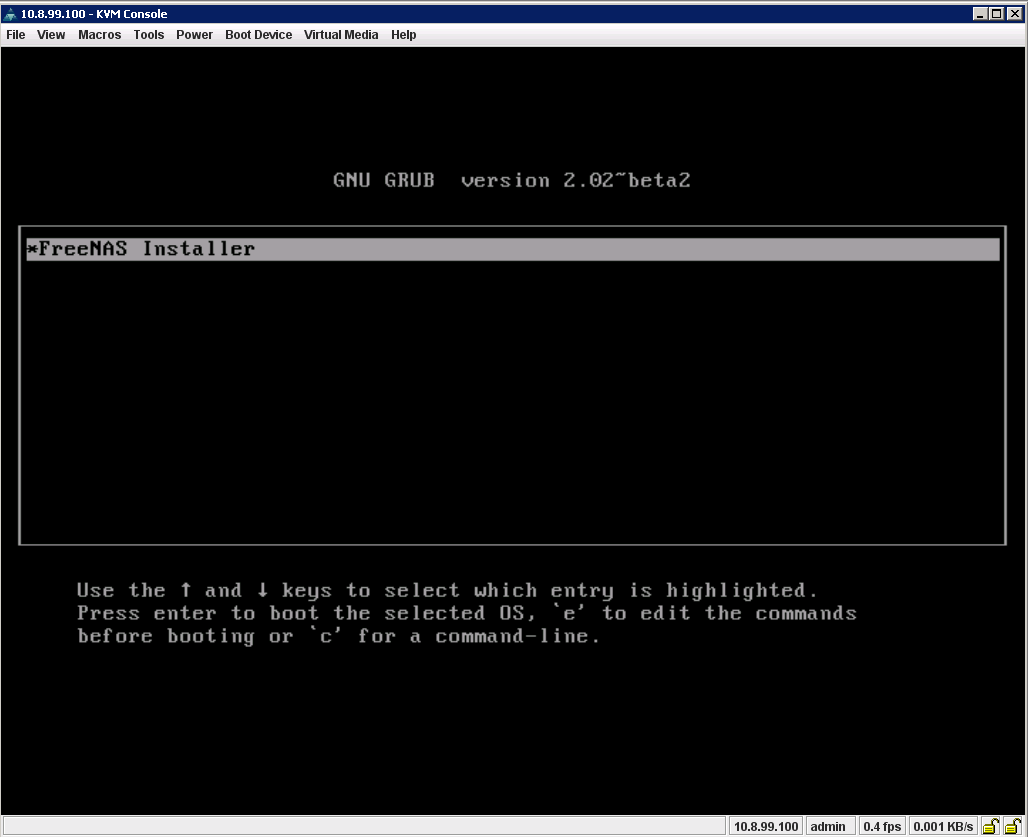Open the File menu
Screen dimensions: 1028x837
(x=16, y=35)
